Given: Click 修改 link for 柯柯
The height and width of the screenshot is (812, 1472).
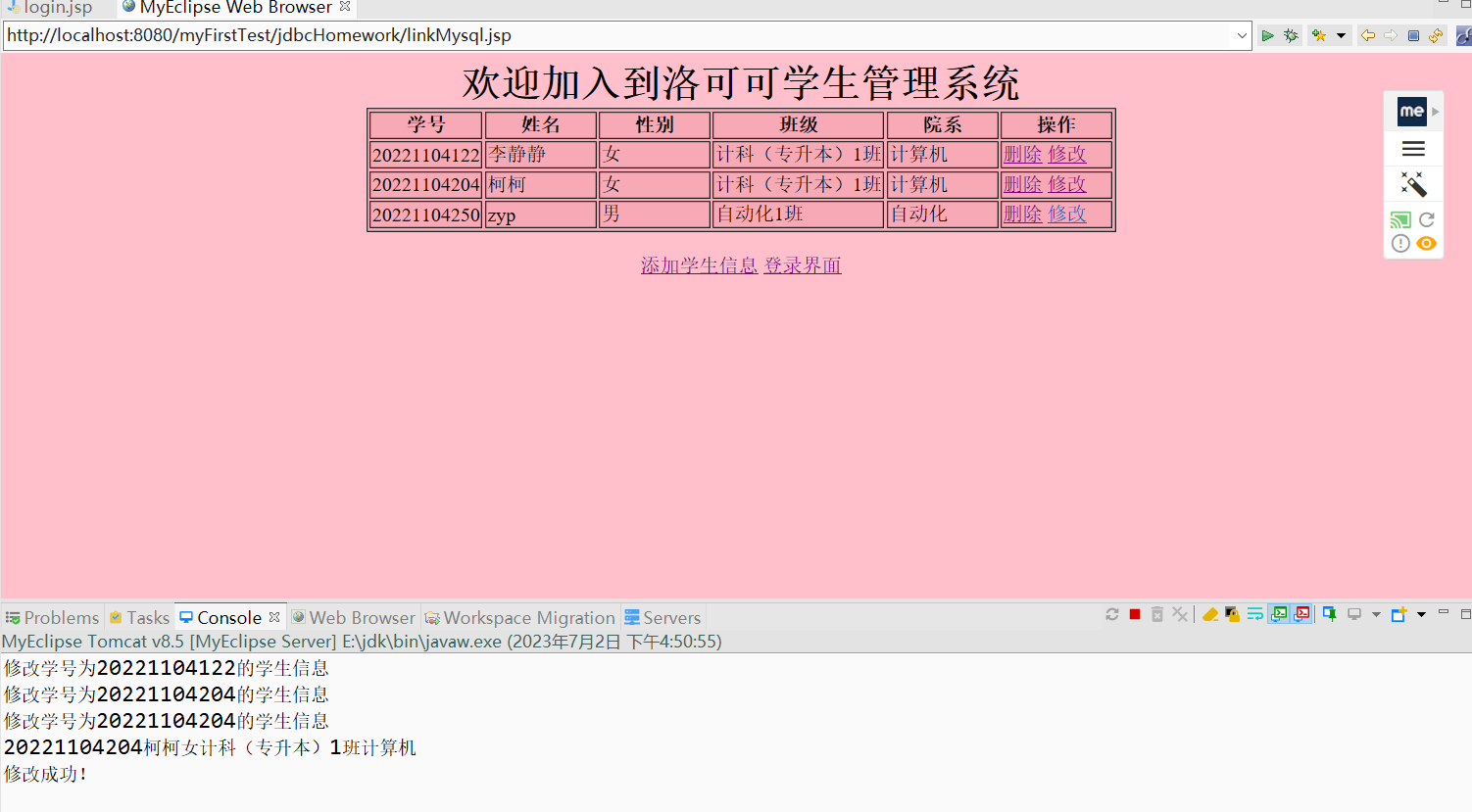Looking at the screenshot, I should [1067, 184].
